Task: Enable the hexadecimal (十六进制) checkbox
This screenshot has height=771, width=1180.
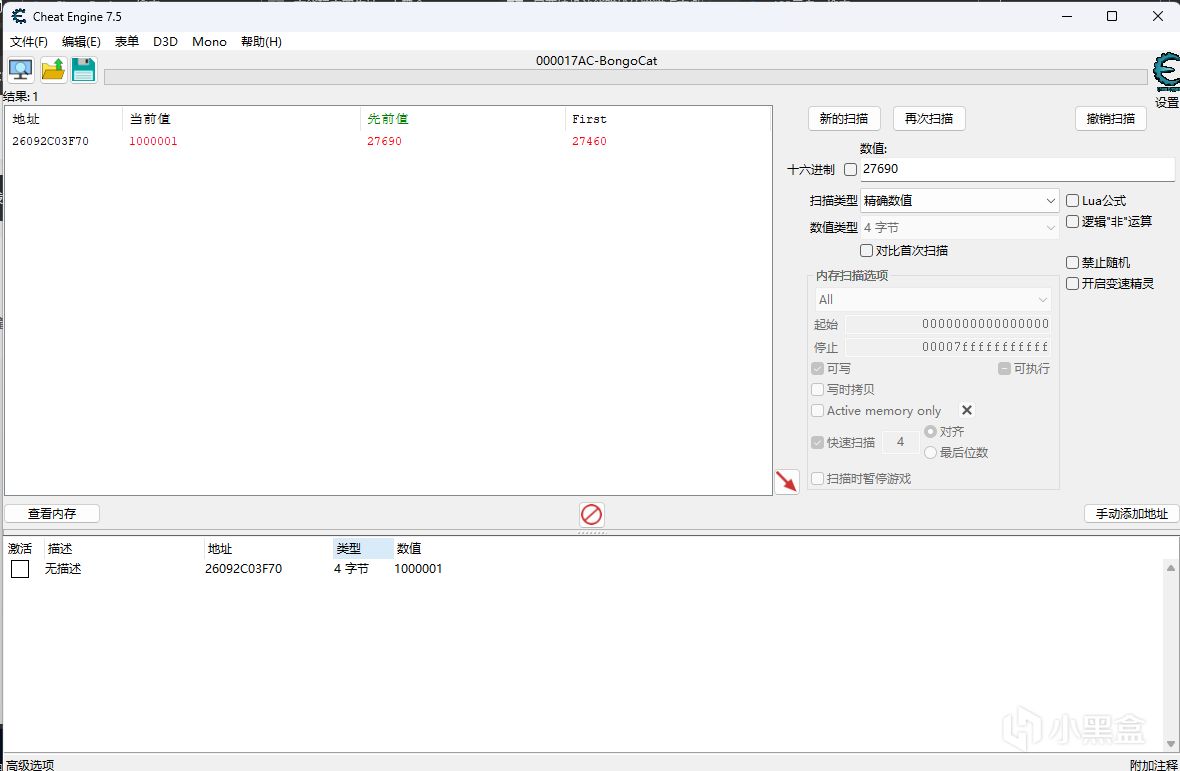Action: [x=850, y=169]
